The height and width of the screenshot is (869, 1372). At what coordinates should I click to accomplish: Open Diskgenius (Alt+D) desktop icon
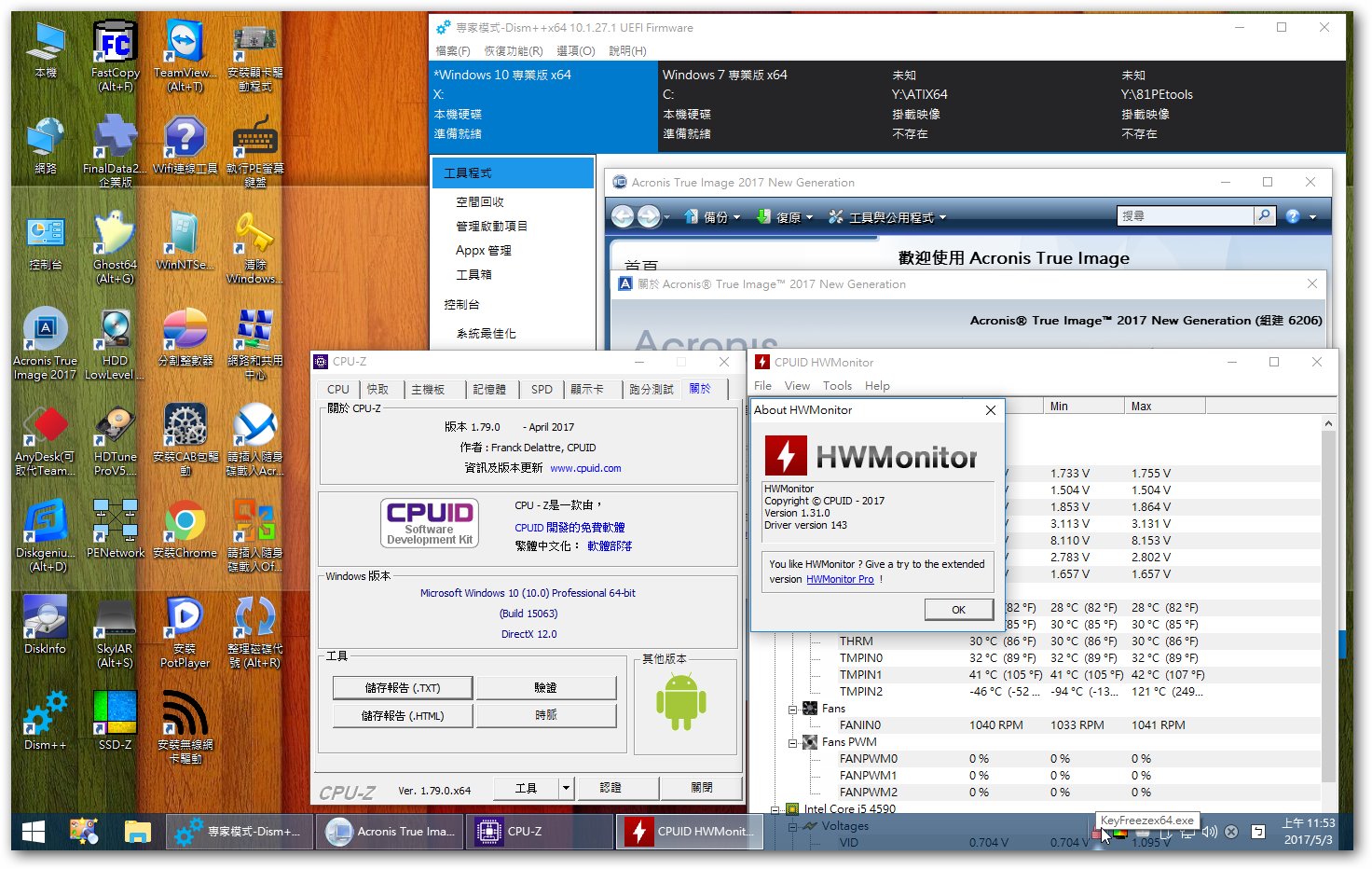pyautogui.click(x=45, y=536)
